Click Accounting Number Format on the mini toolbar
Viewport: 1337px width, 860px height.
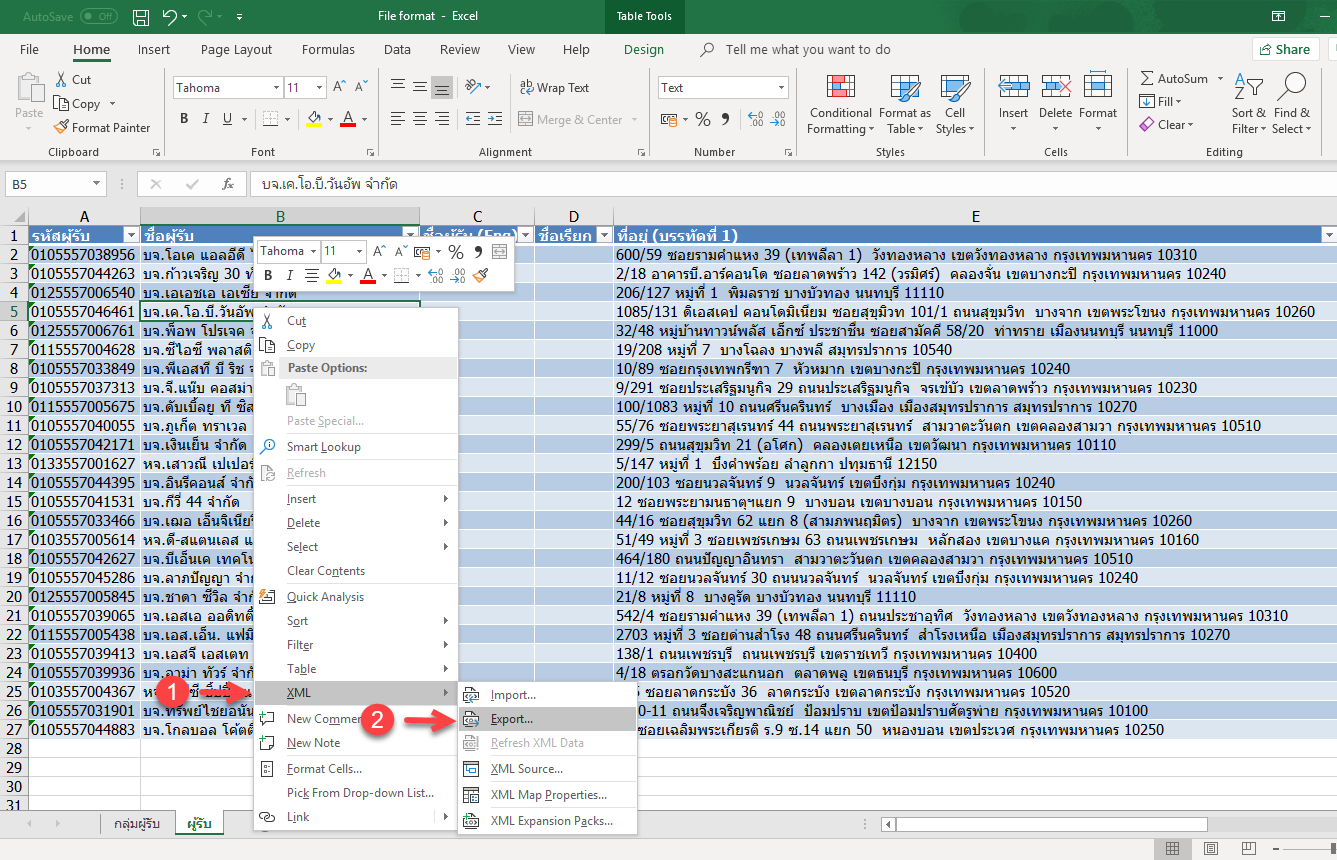[x=422, y=252]
